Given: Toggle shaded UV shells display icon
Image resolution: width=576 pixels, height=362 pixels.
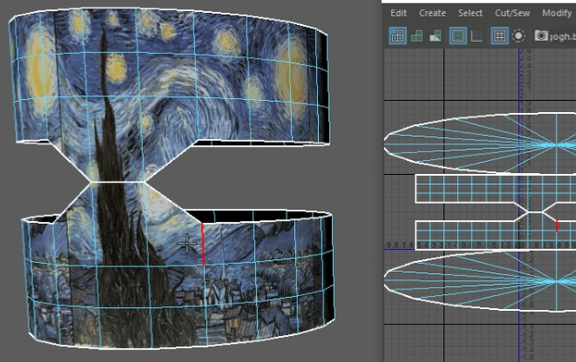Looking at the screenshot, I should click(417, 36).
